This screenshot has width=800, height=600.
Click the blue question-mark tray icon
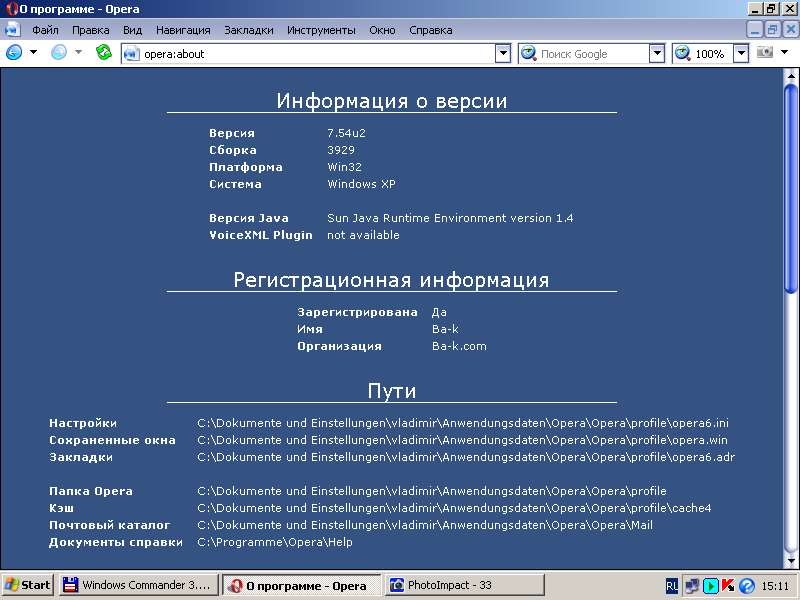click(746, 586)
